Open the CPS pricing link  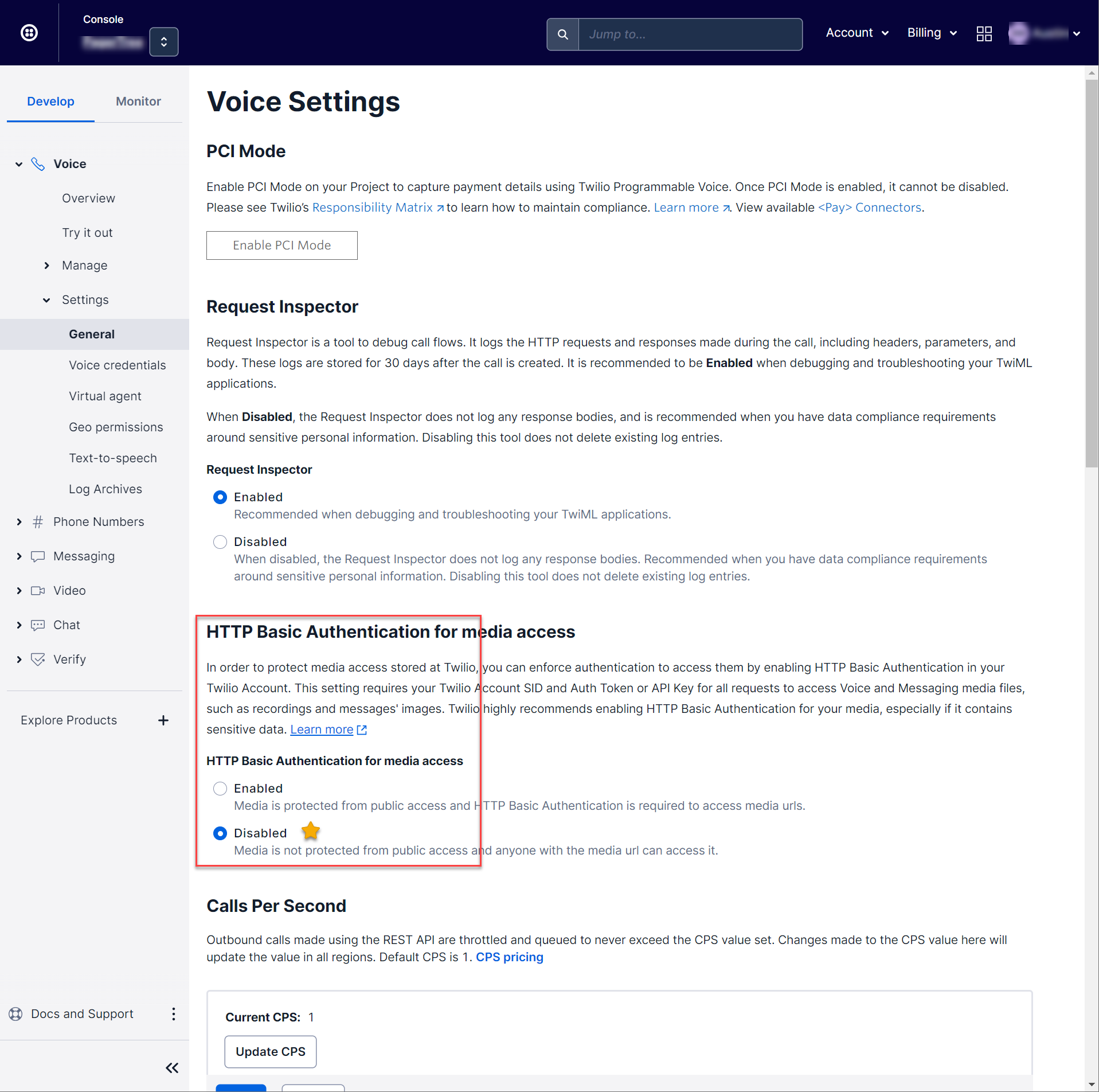click(509, 957)
